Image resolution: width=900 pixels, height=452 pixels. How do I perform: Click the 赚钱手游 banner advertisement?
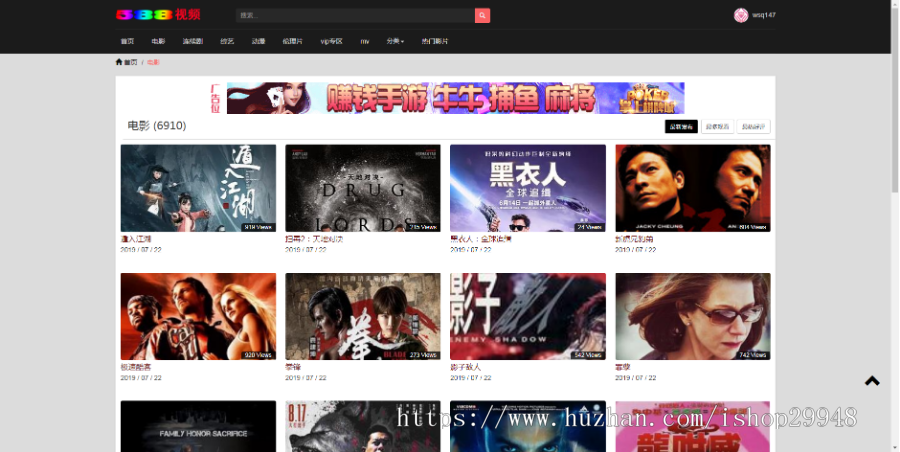click(456, 98)
